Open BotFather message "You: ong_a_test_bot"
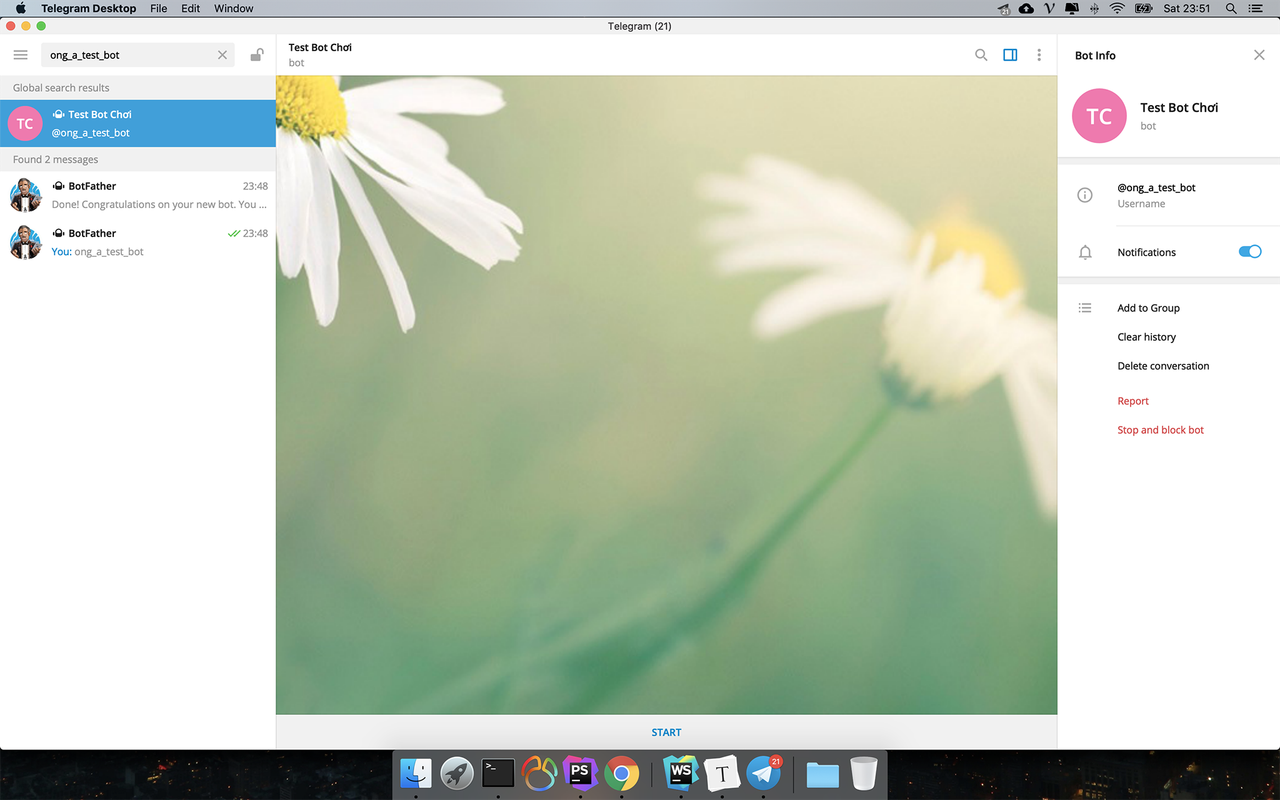The image size is (1280, 800). click(138, 242)
